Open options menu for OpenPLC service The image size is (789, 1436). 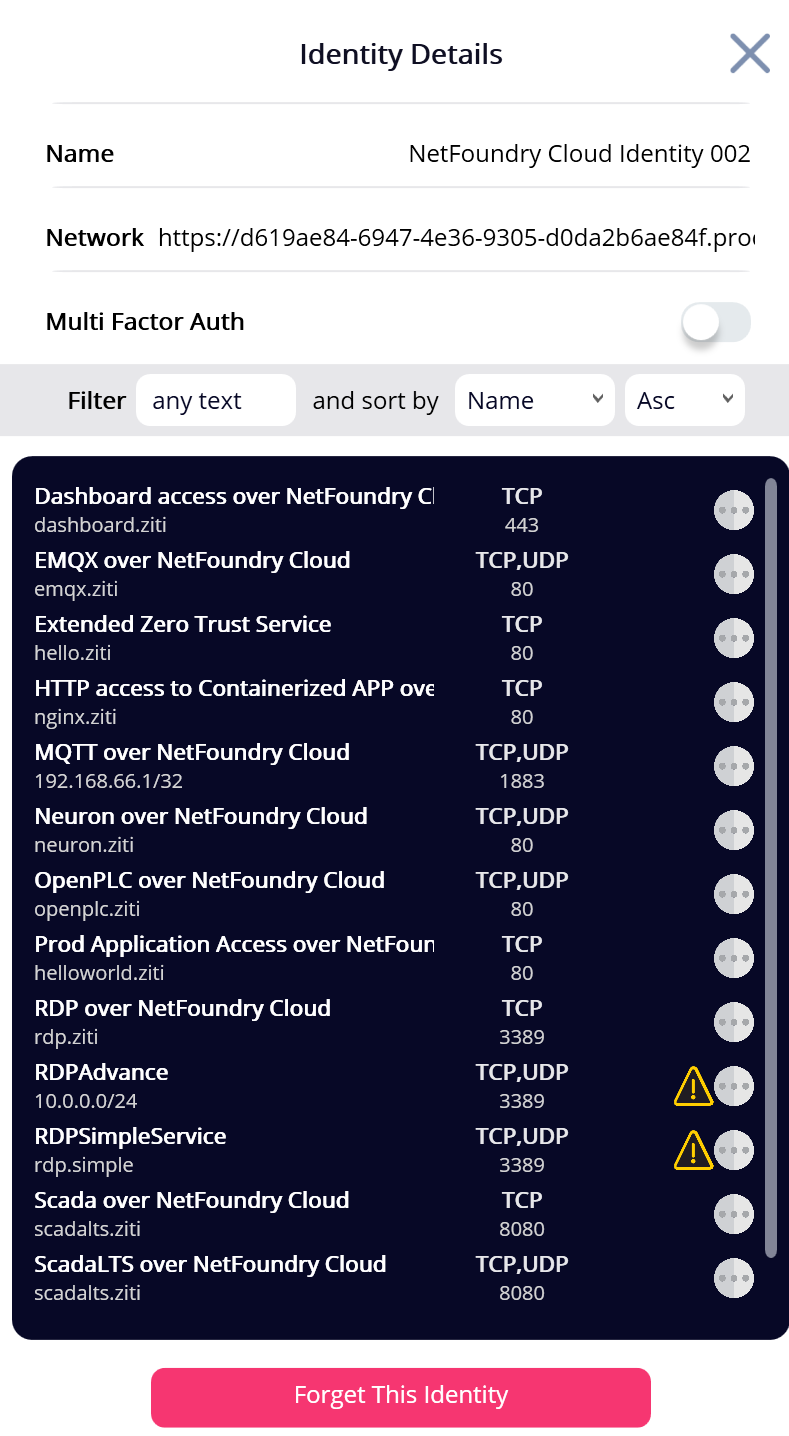(734, 894)
